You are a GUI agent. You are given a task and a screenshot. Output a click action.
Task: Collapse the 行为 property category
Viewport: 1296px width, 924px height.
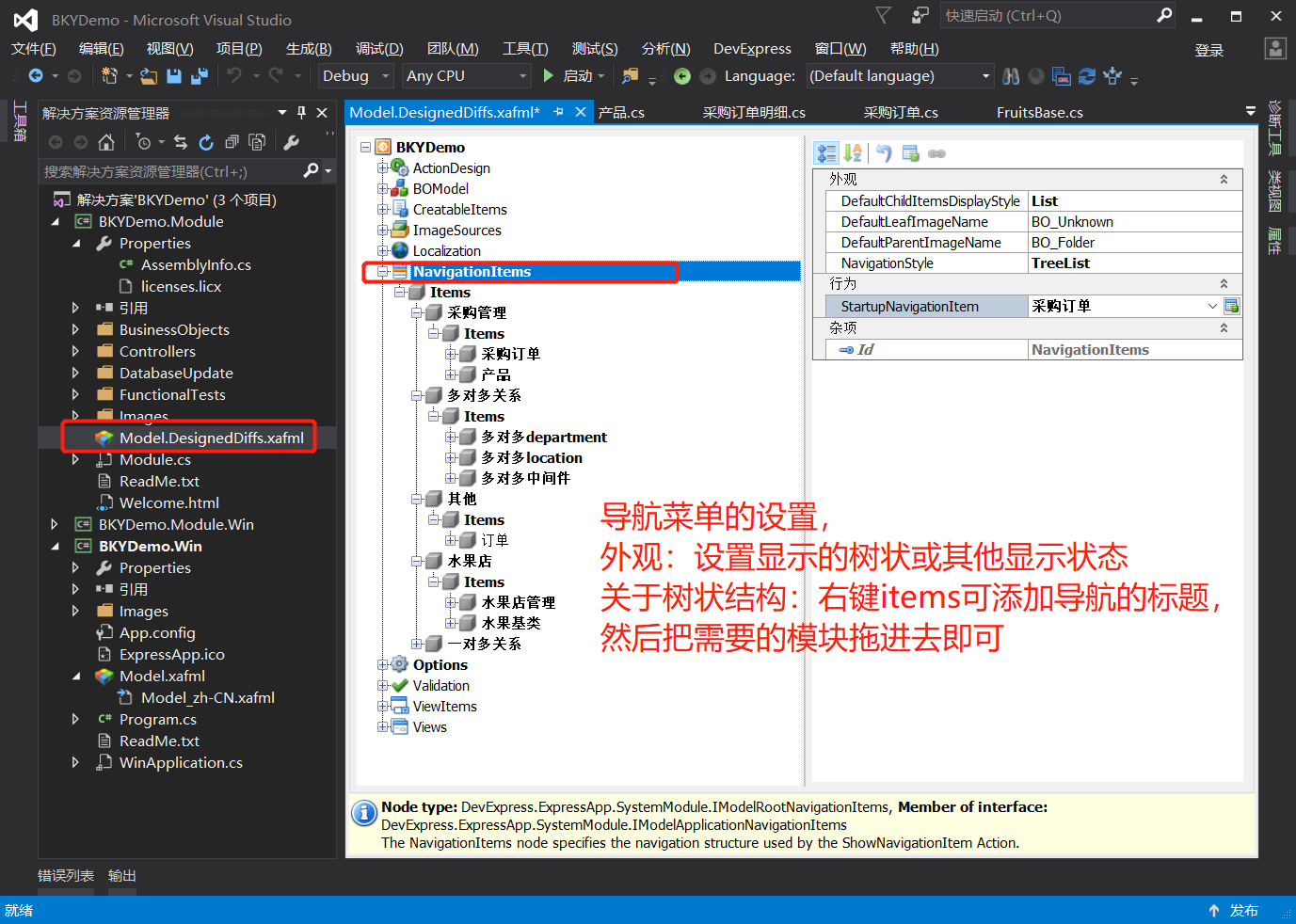click(x=1224, y=284)
